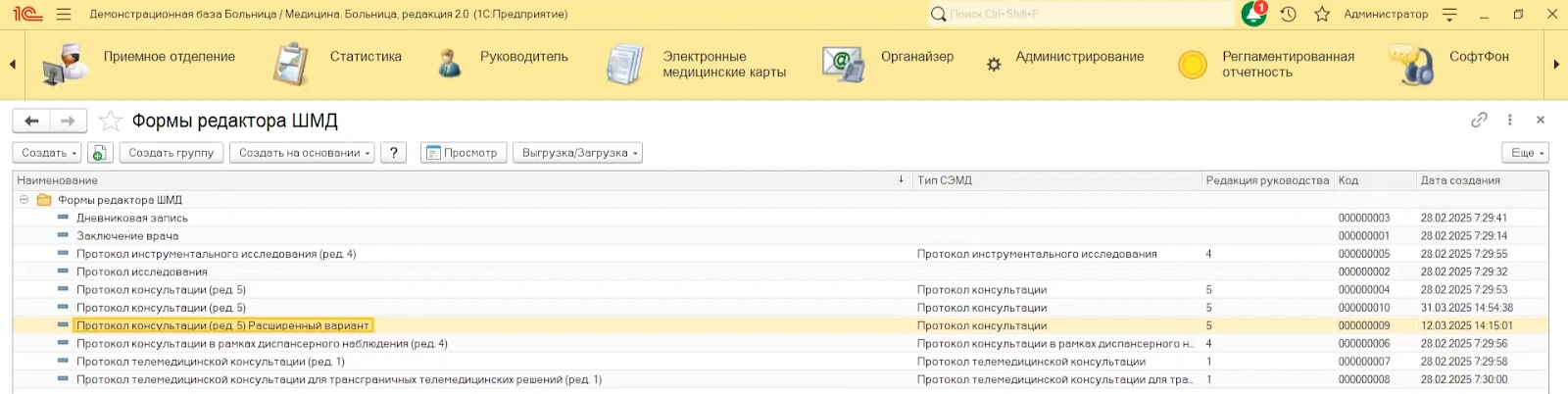Image resolution: width=1568 pixels, height=394 pixels.
Task: Open the Выгрузка/Загрузка dropdown
Action: point(577,153)
